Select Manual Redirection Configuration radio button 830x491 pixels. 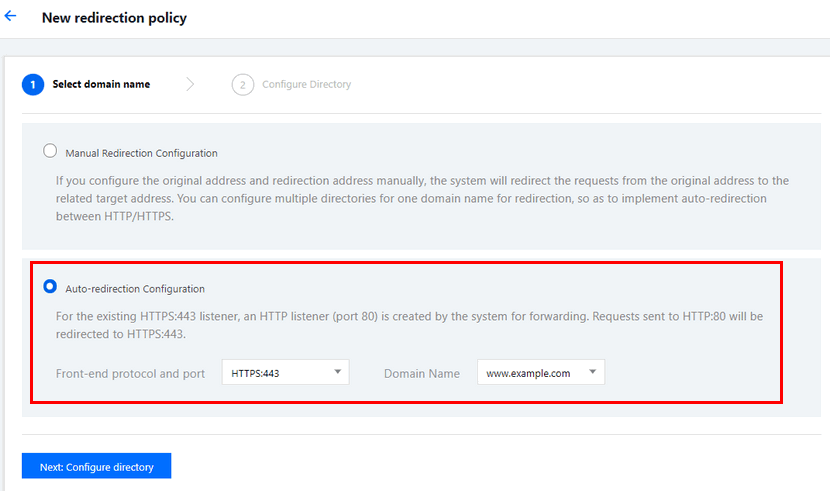50,151
